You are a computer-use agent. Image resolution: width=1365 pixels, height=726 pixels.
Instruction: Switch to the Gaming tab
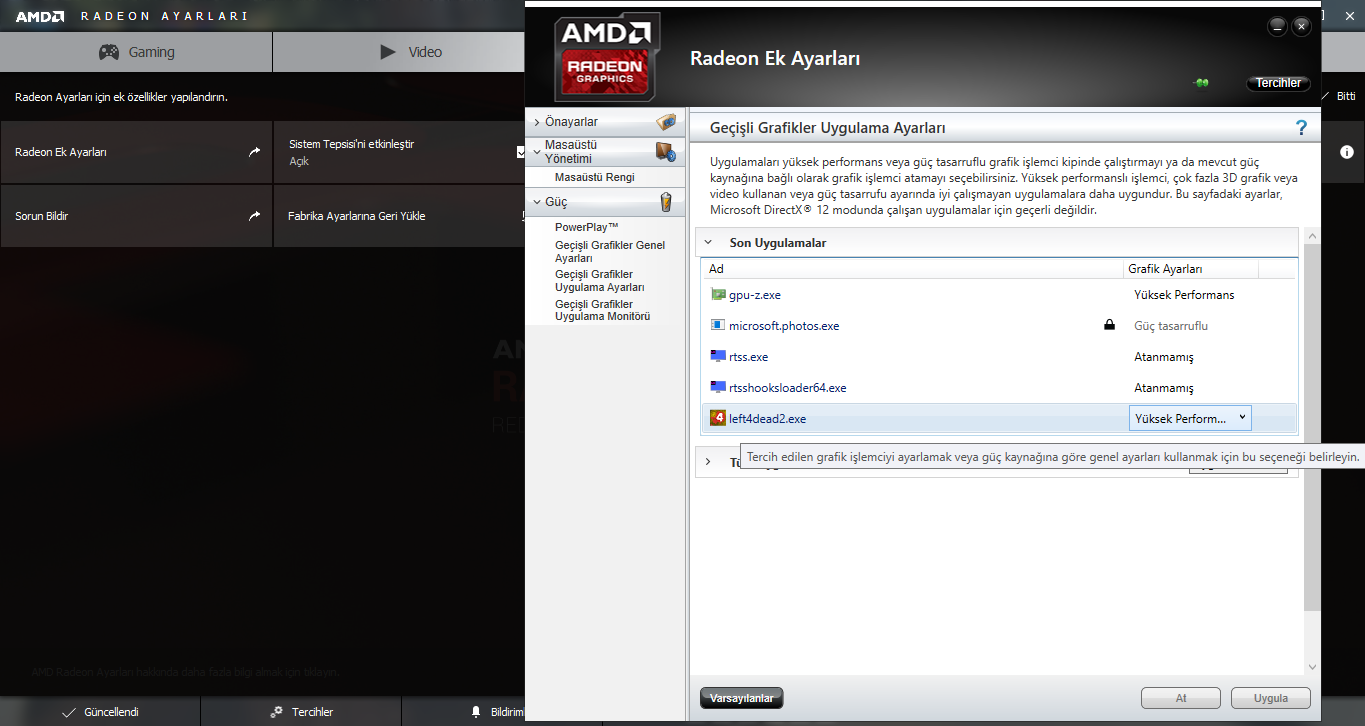(x=136, y=52)
